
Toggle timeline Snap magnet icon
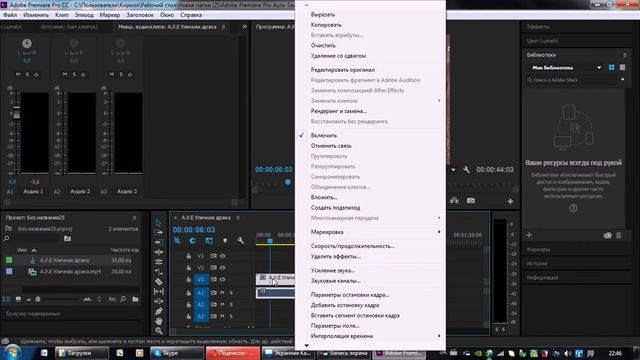click(x=193, y=241)
